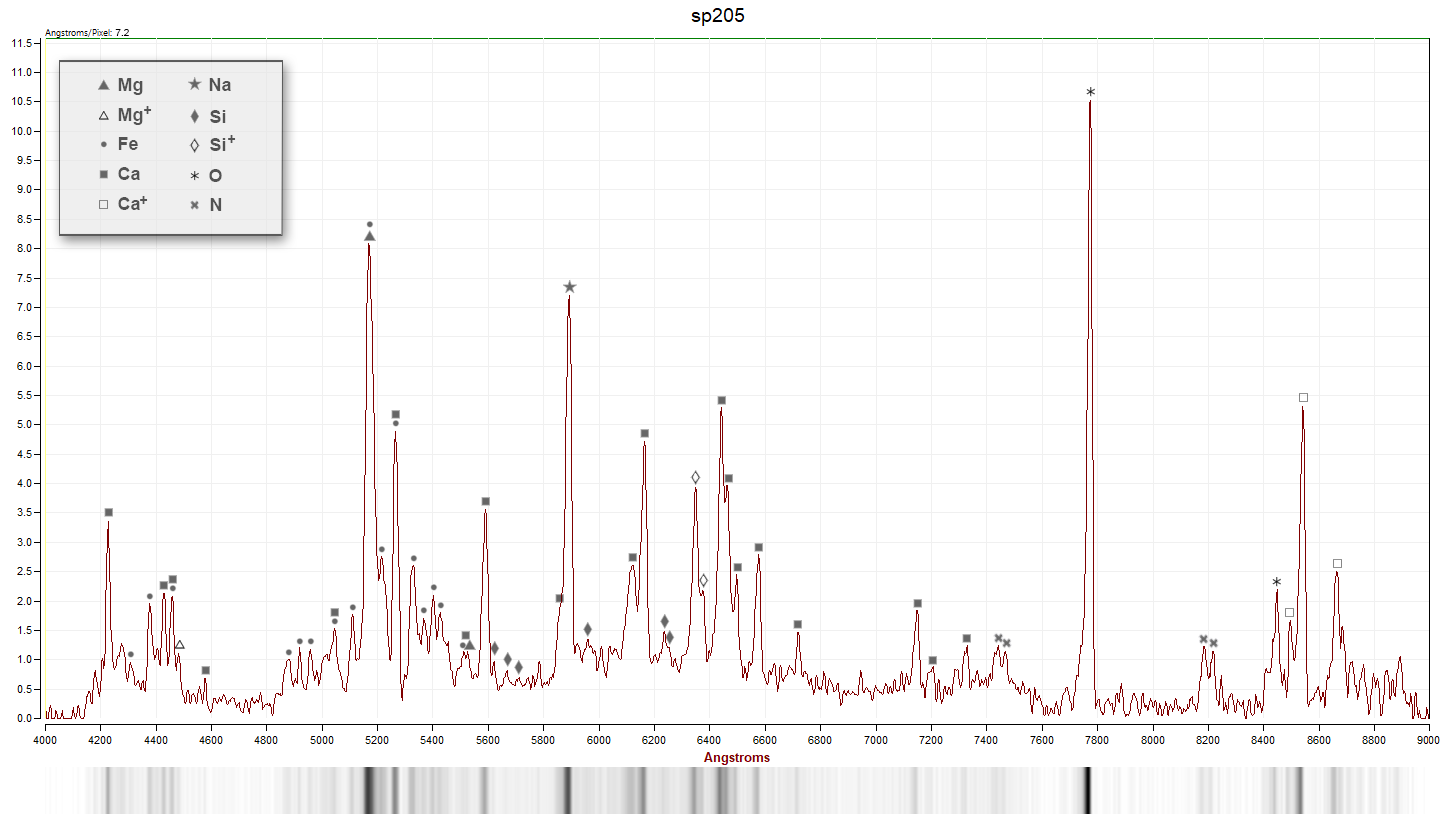Click the darkest band in the grayscale spectrum strip

[x=1088, y=790]
